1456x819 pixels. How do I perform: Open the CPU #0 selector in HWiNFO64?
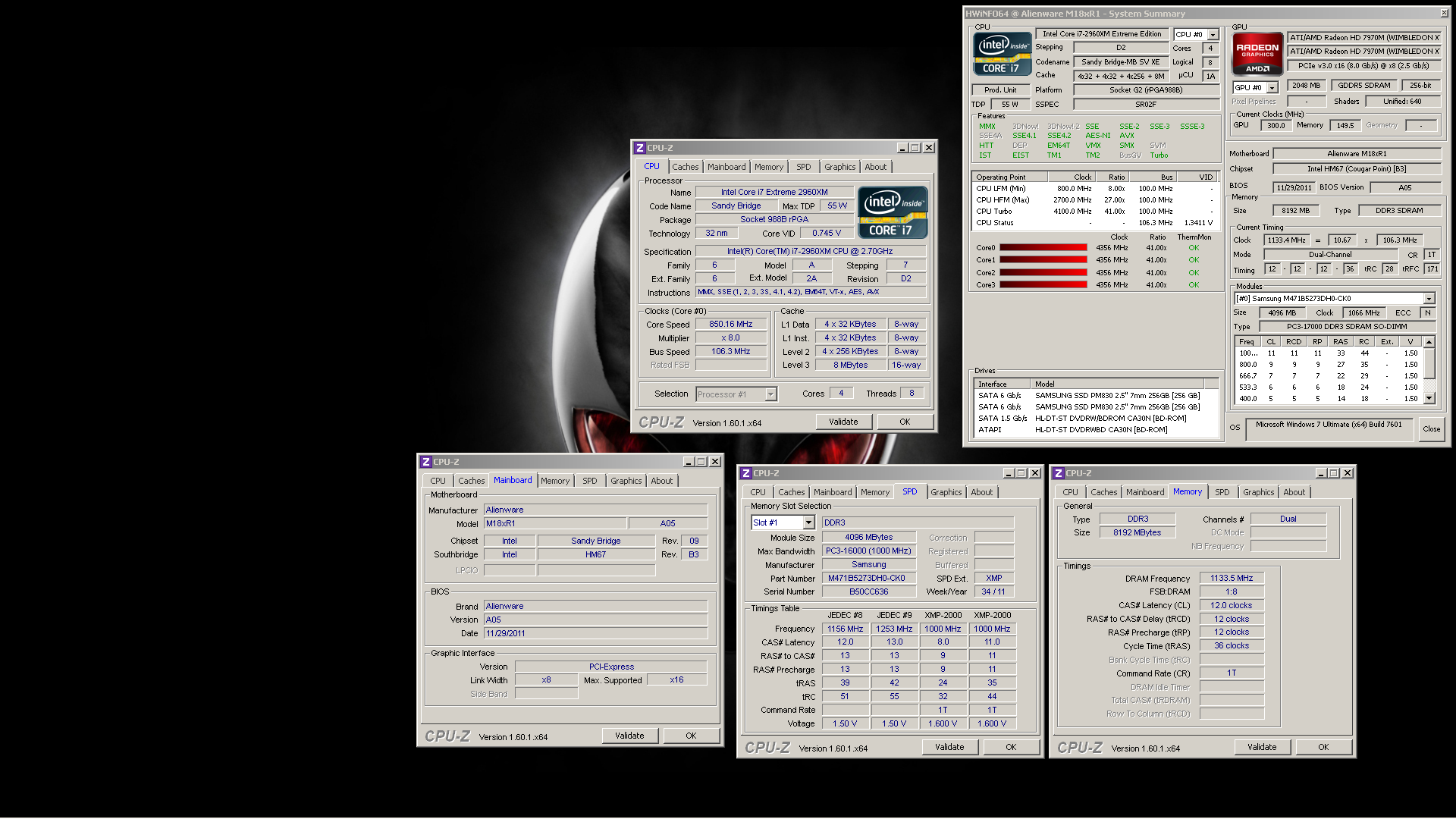point(1213,35)
